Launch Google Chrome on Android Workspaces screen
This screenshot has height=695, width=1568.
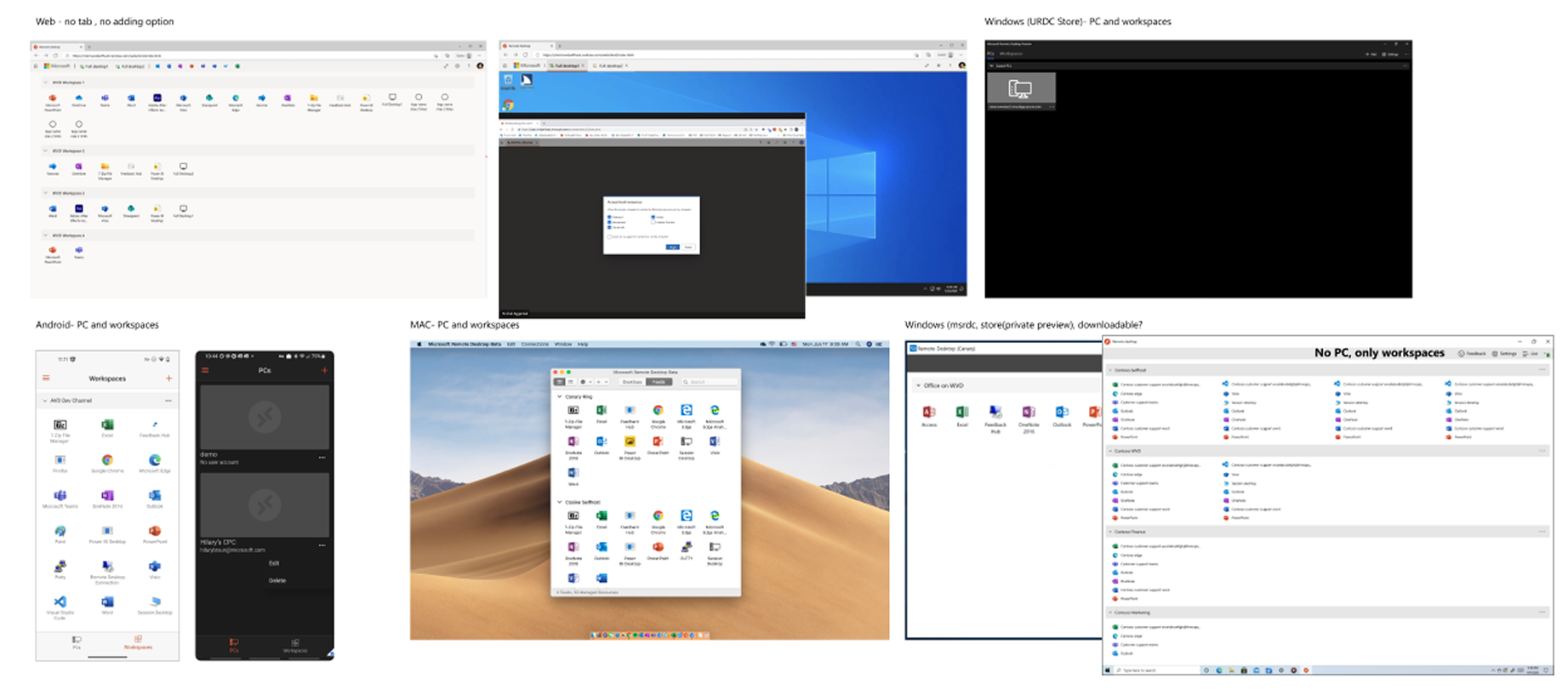point(107,464)
